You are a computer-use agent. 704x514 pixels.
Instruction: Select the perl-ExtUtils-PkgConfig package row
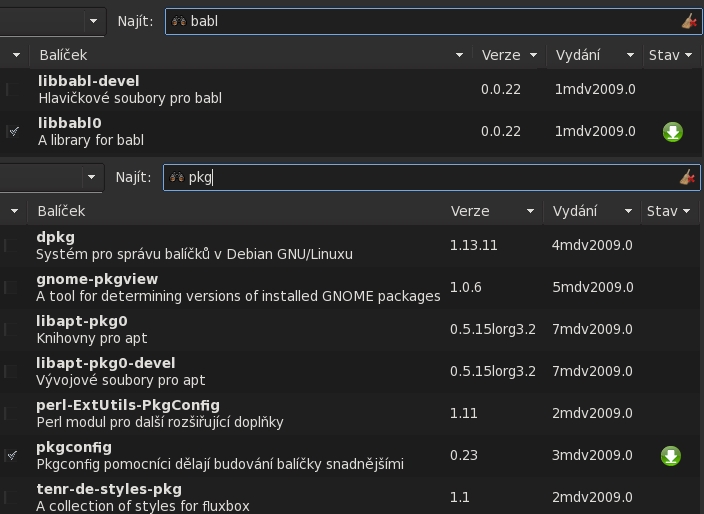pos(240,413)
